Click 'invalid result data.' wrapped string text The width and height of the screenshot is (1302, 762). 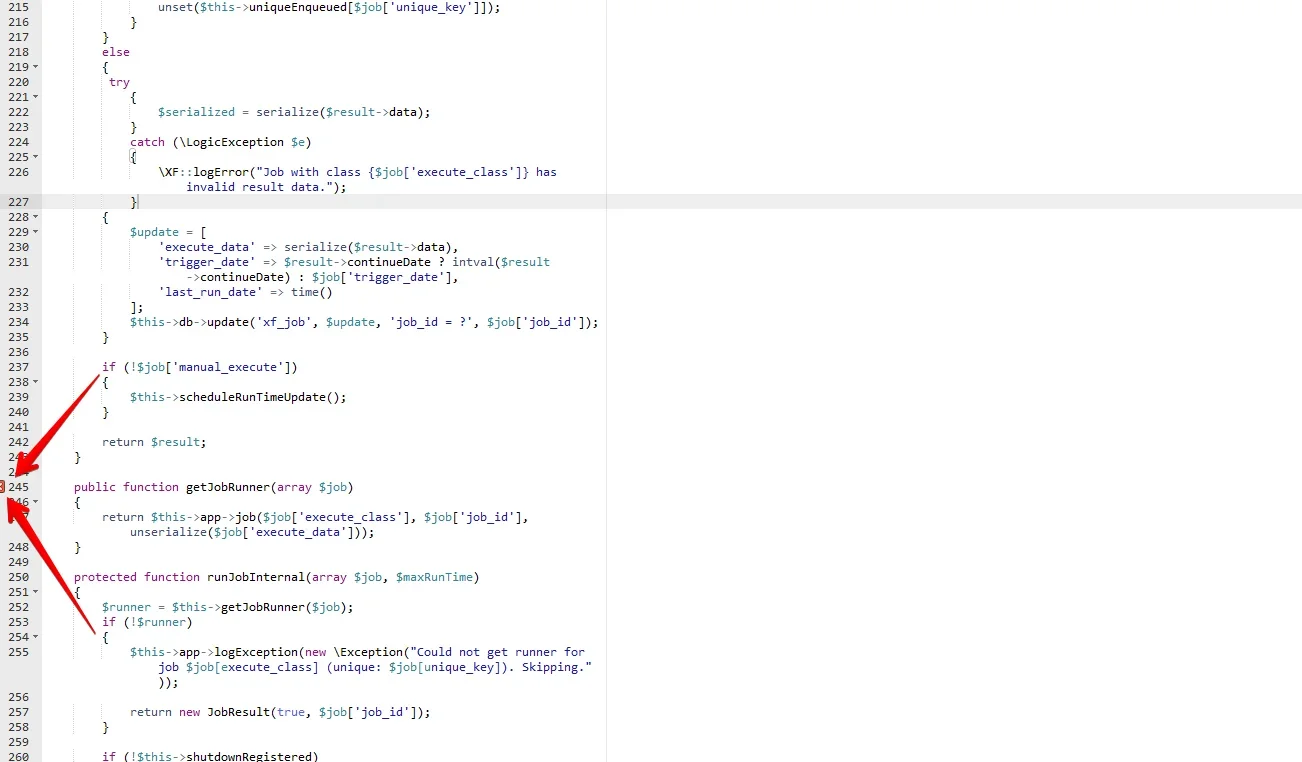pyautogui.click(x=256, y=187)
